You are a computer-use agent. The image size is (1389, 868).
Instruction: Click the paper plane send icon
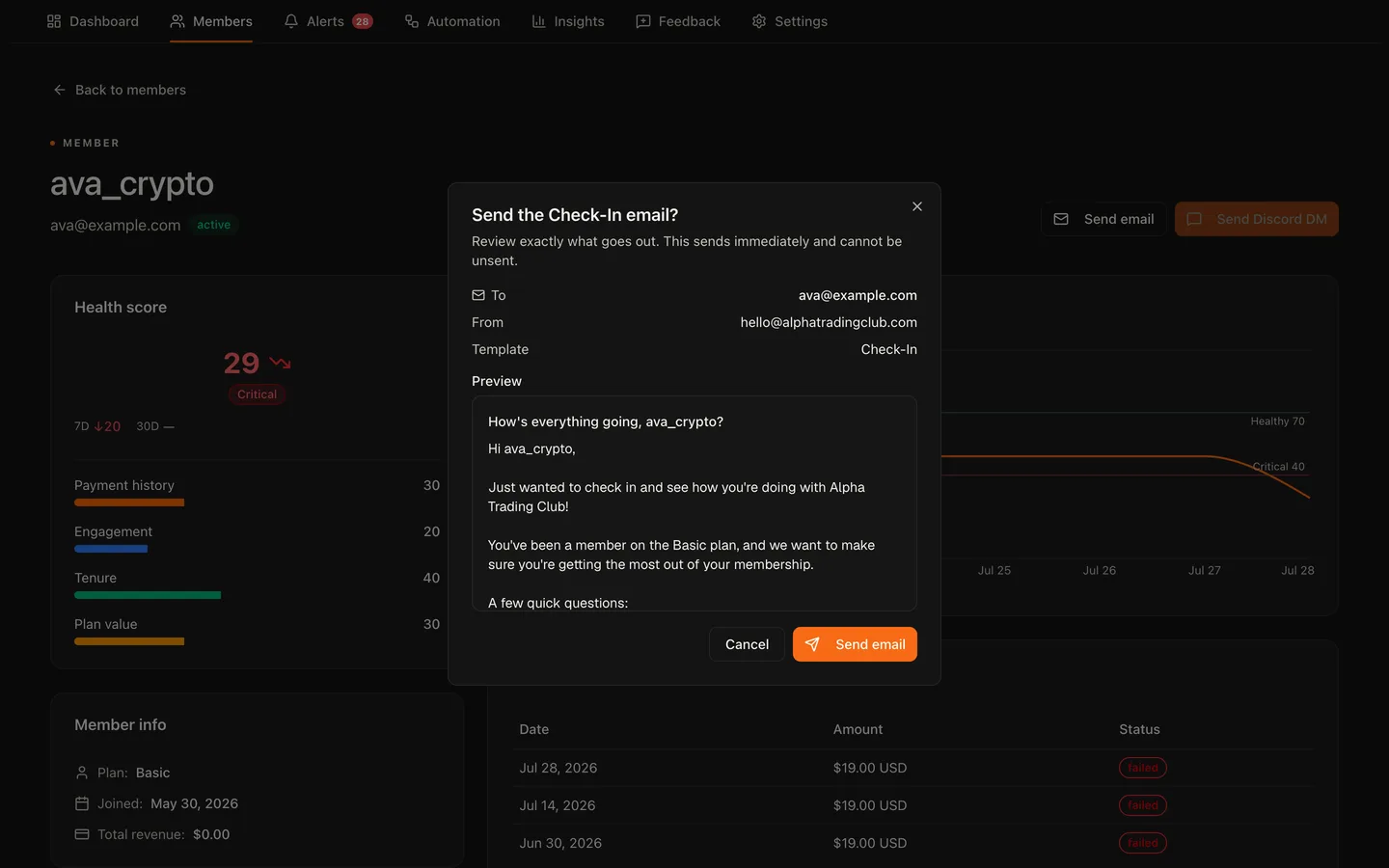click(x=812, y=644)
